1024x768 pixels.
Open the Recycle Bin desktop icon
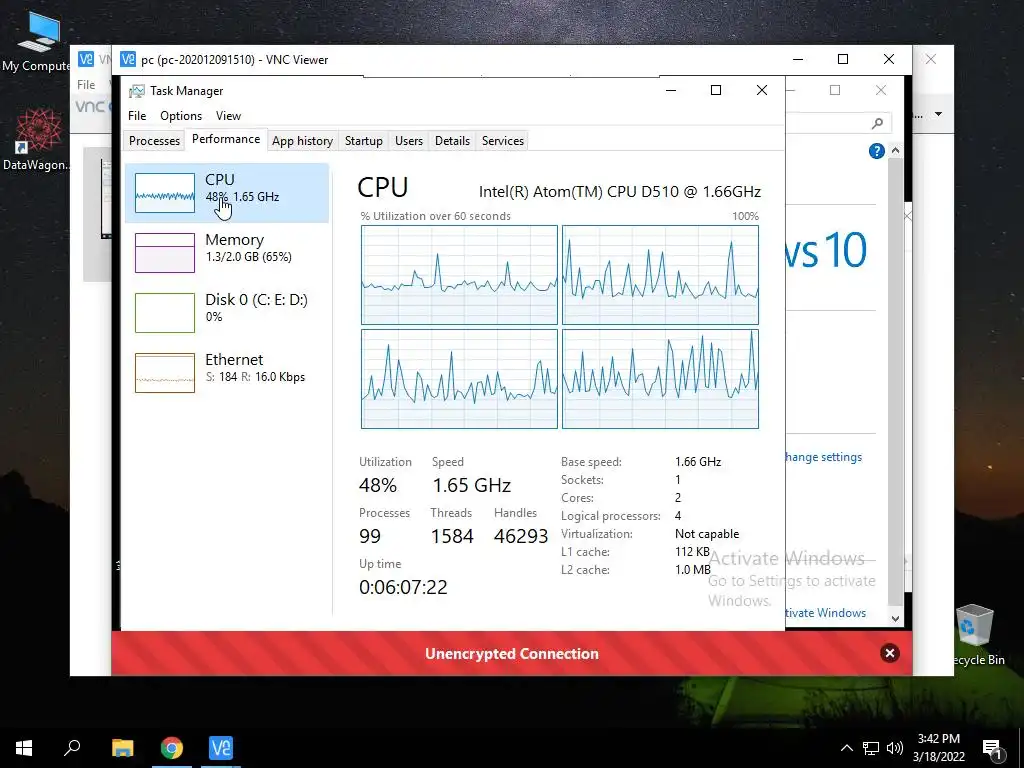[x=976, y=635]
